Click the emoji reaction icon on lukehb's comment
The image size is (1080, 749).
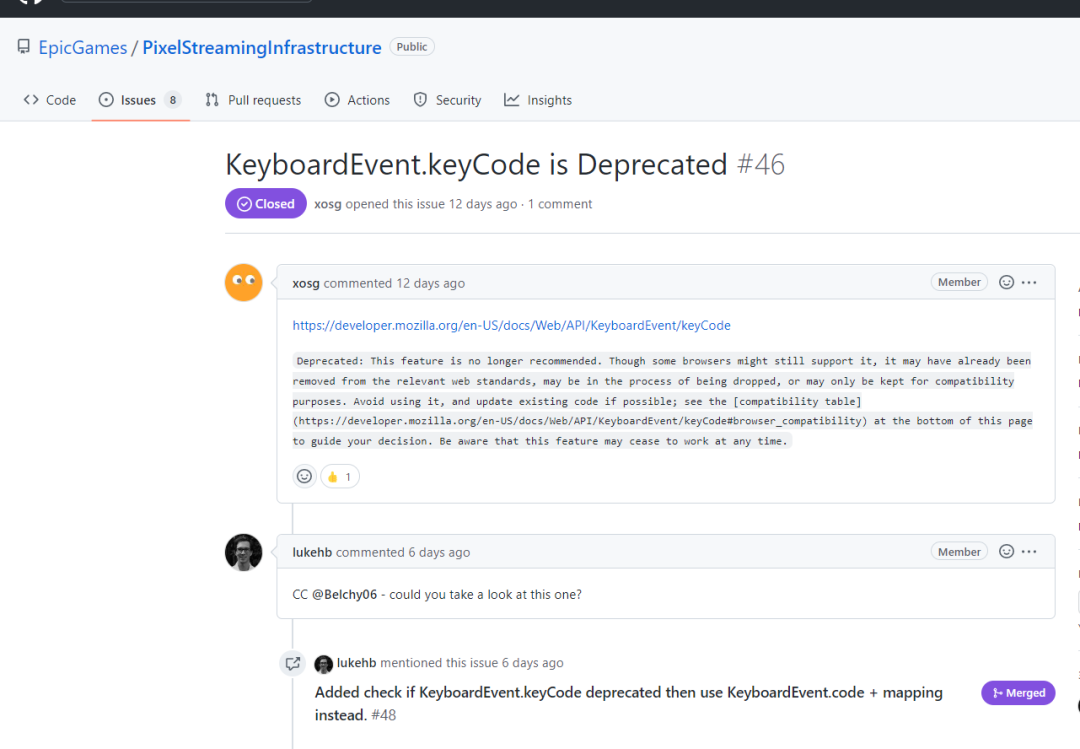coord(1007,552)
